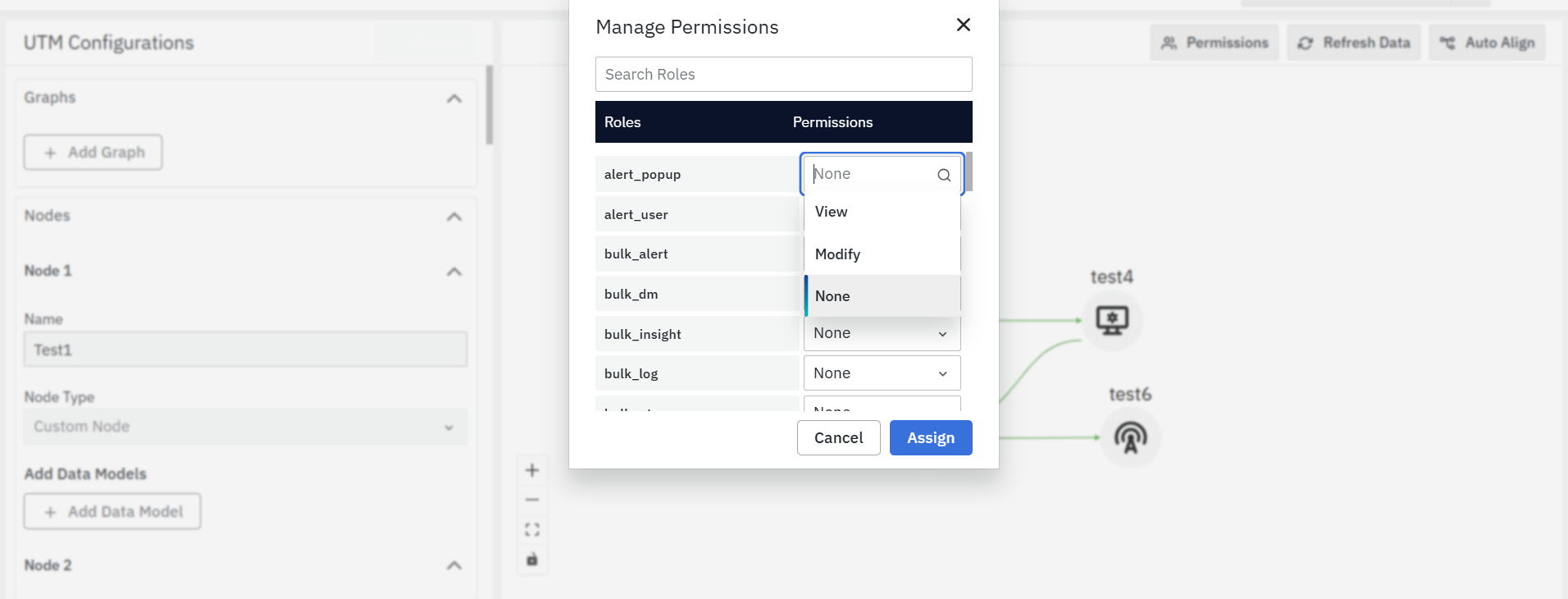Collapse the Node 1 section
Screen dimensions: 1568x599
454,272
